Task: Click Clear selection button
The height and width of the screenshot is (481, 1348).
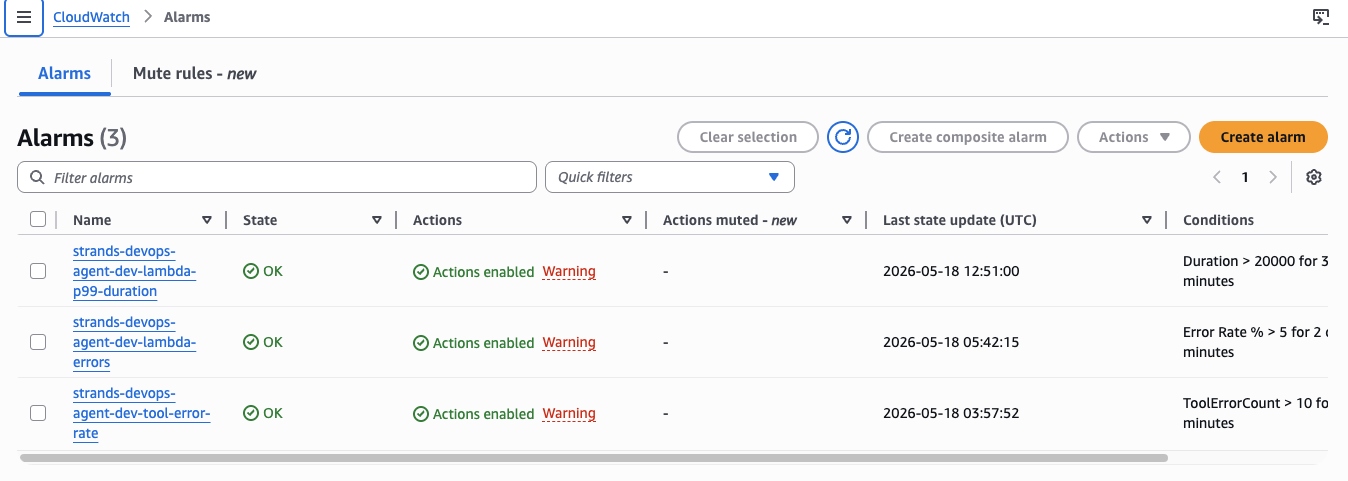Action: [x=748, y=137]
